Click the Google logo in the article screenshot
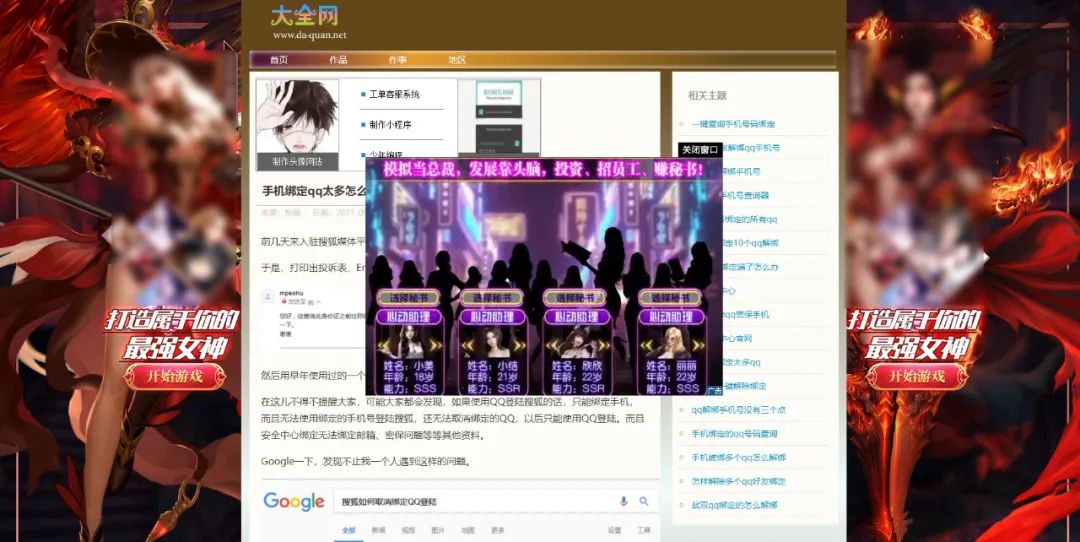1080x542 pixels. point(294,501)
